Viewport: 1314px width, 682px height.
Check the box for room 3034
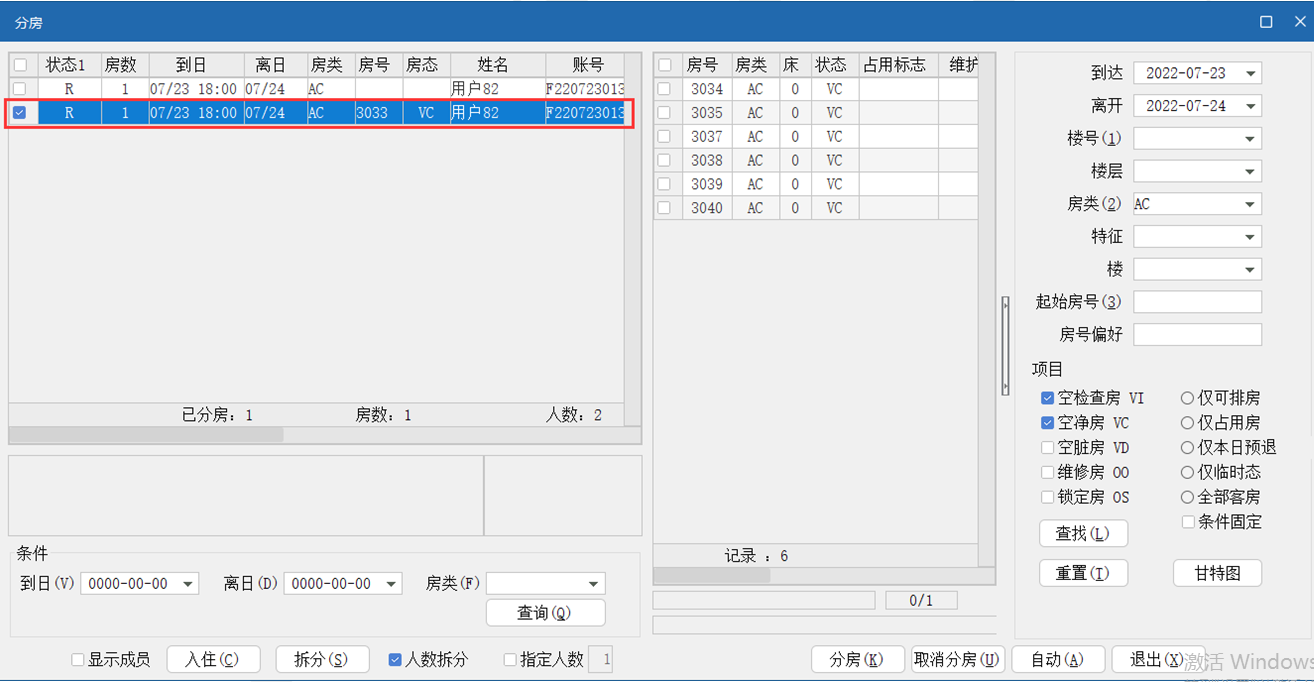click(664, 89)
